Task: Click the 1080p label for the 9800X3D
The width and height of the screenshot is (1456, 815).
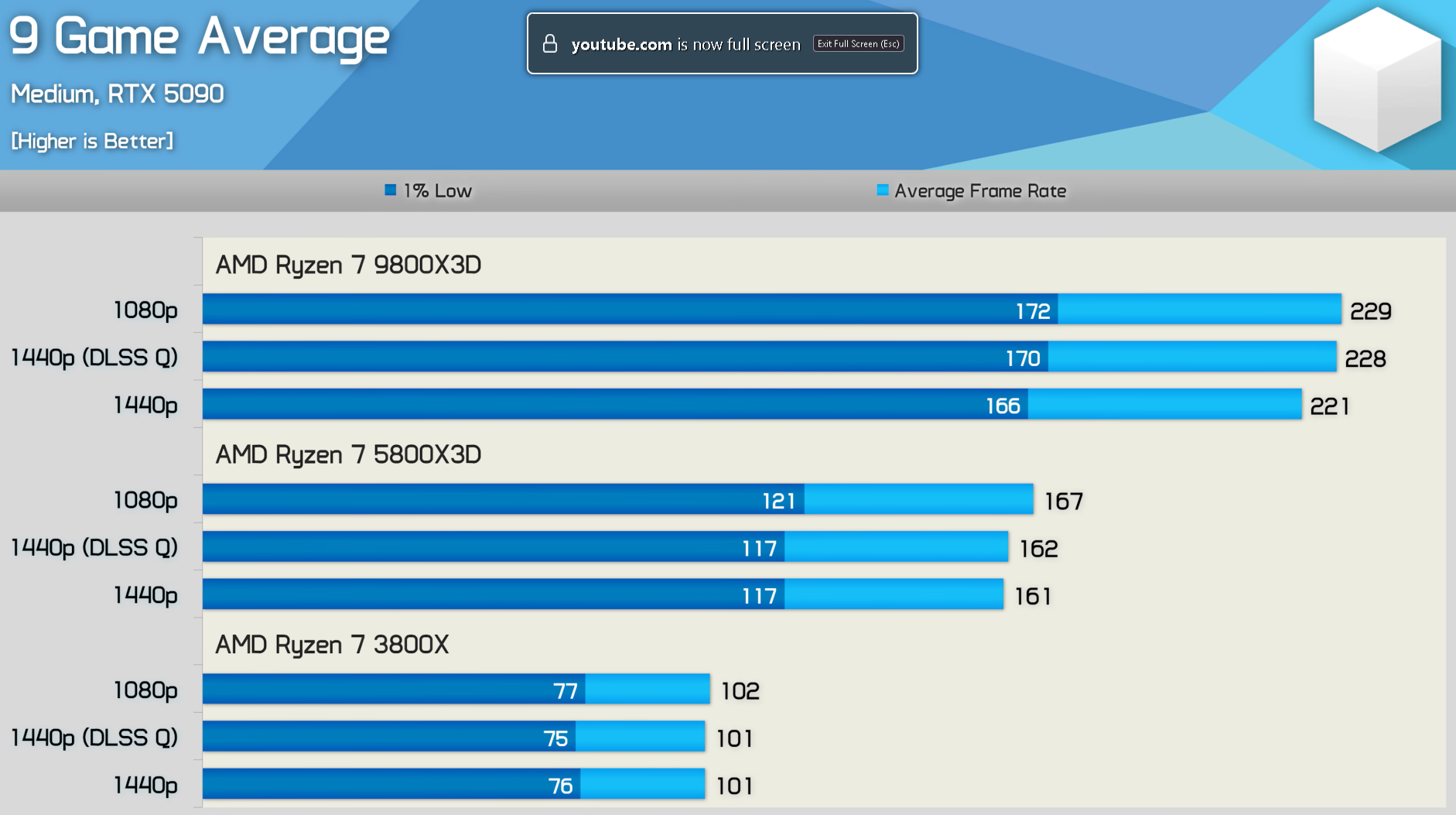Action: (145, 310)
